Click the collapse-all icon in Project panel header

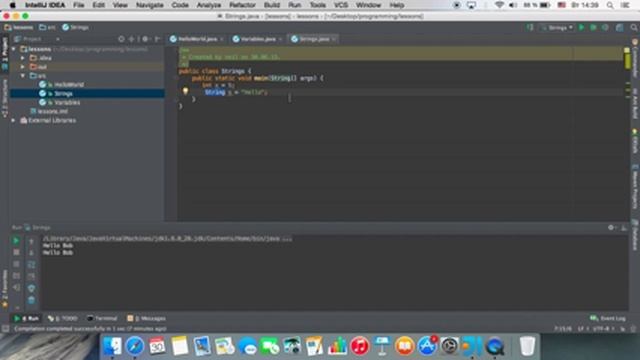tap(131, 39)
